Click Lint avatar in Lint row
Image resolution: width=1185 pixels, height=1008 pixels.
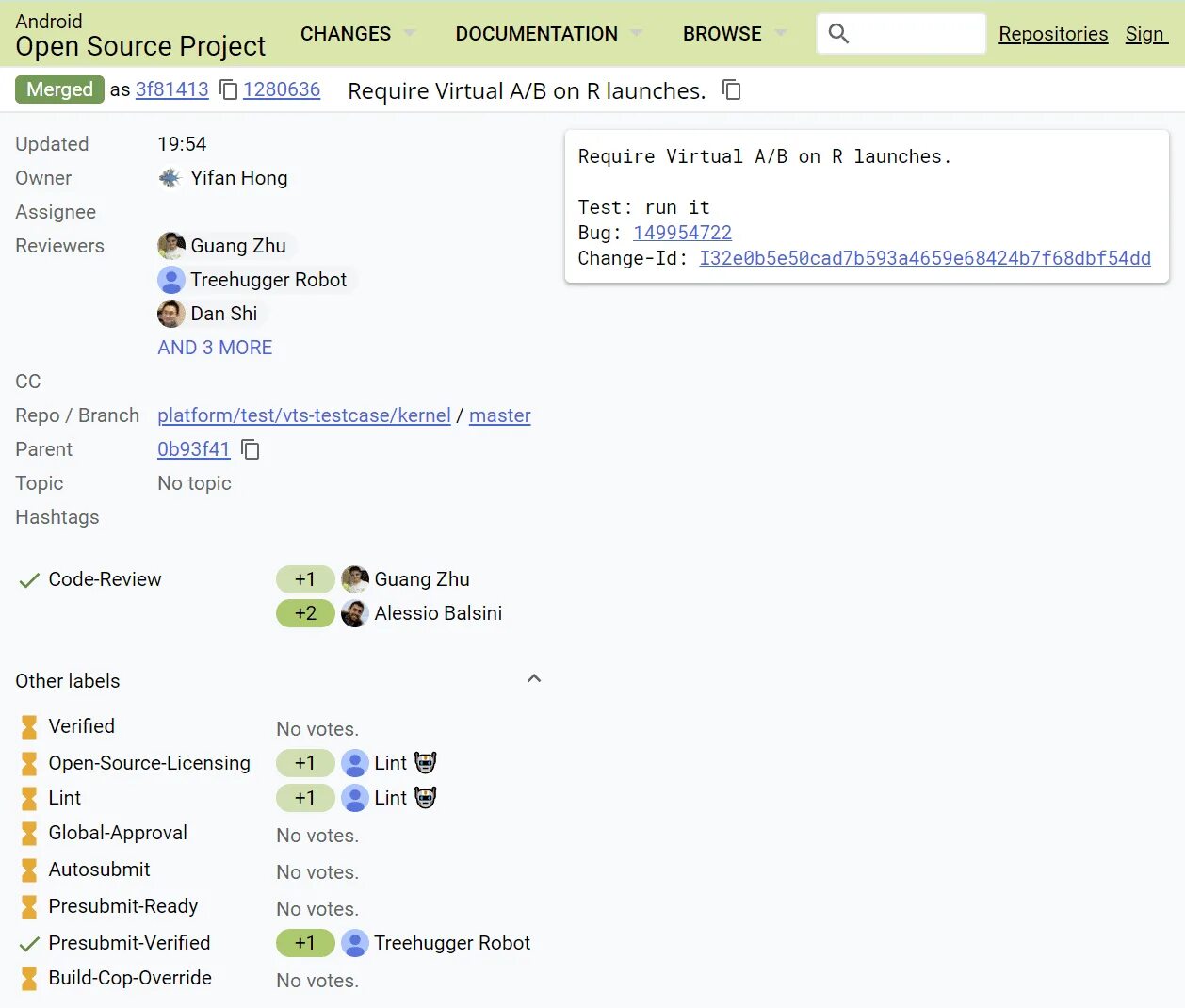[355, 798]
